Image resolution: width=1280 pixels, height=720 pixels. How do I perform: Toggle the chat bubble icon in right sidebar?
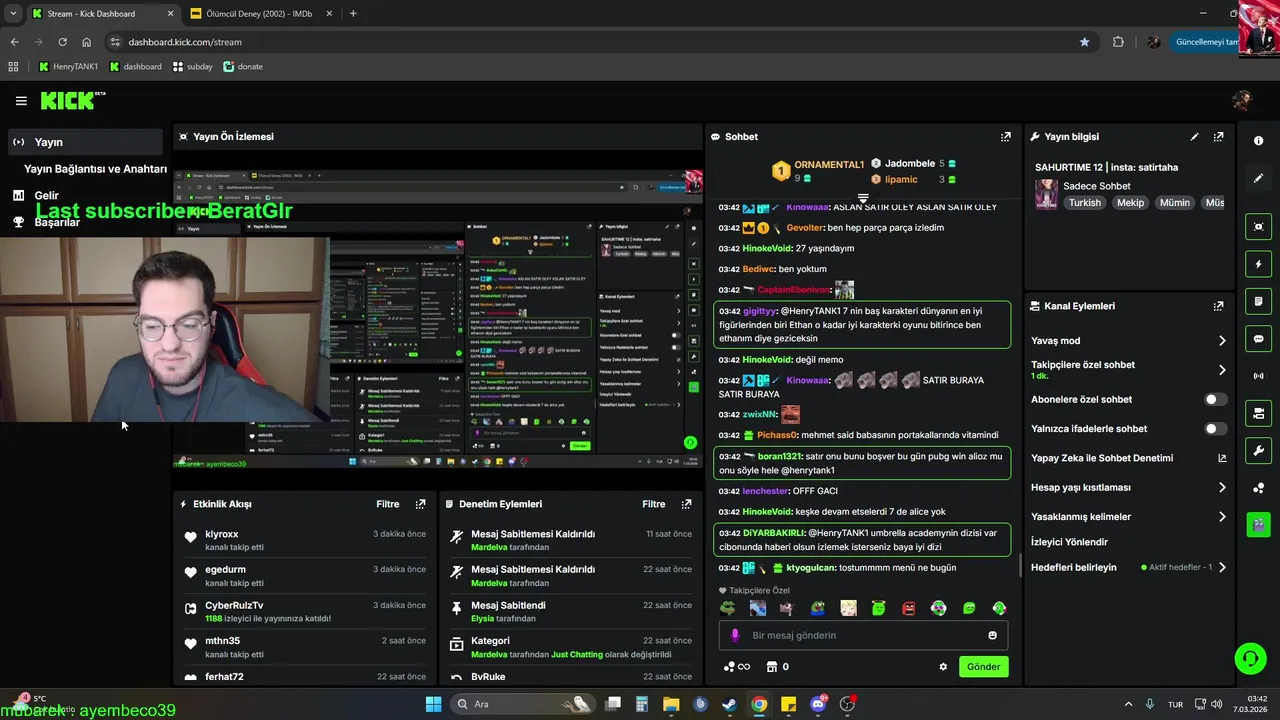point(1259,339)
